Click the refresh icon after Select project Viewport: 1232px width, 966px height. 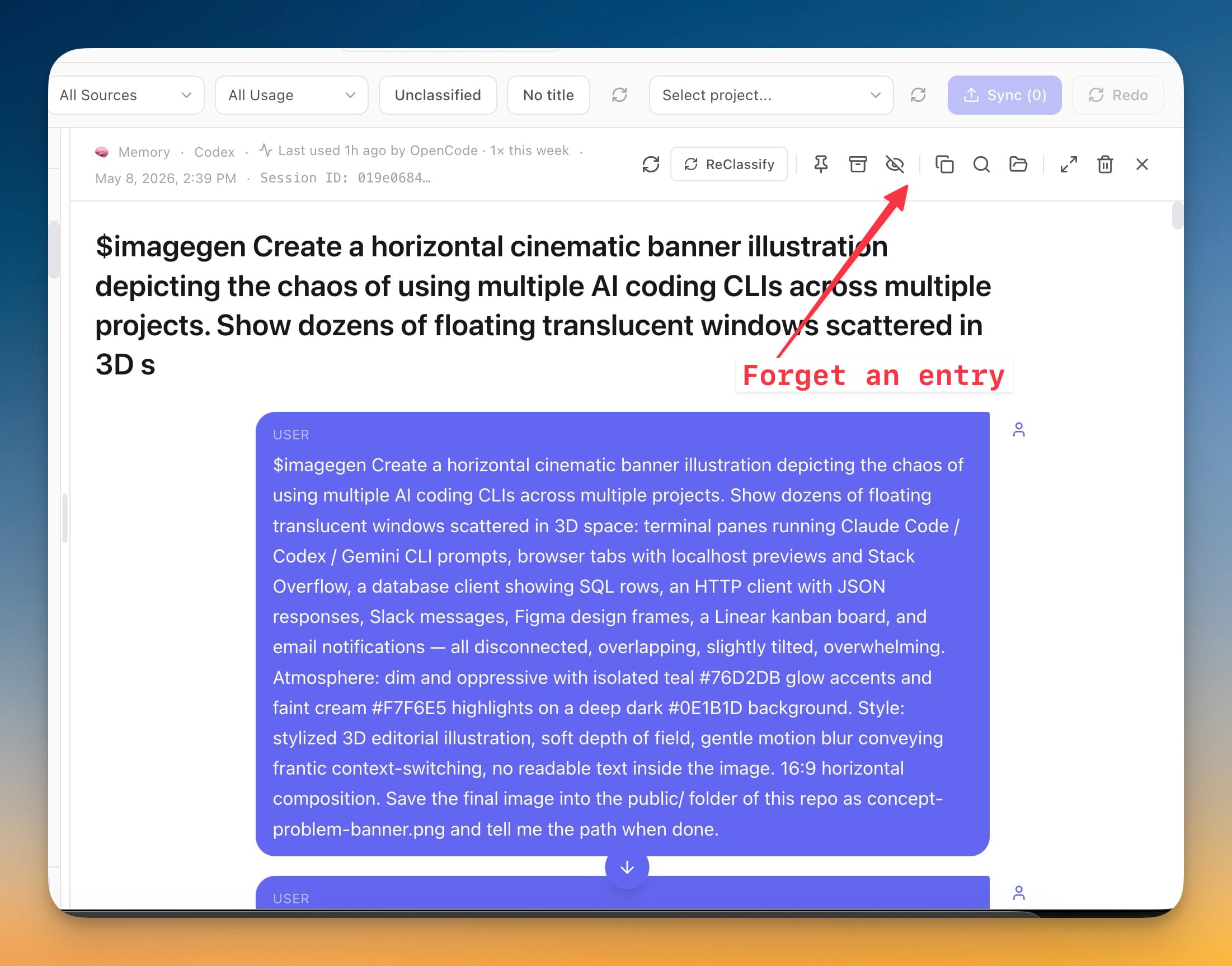(x=918, y=95)
